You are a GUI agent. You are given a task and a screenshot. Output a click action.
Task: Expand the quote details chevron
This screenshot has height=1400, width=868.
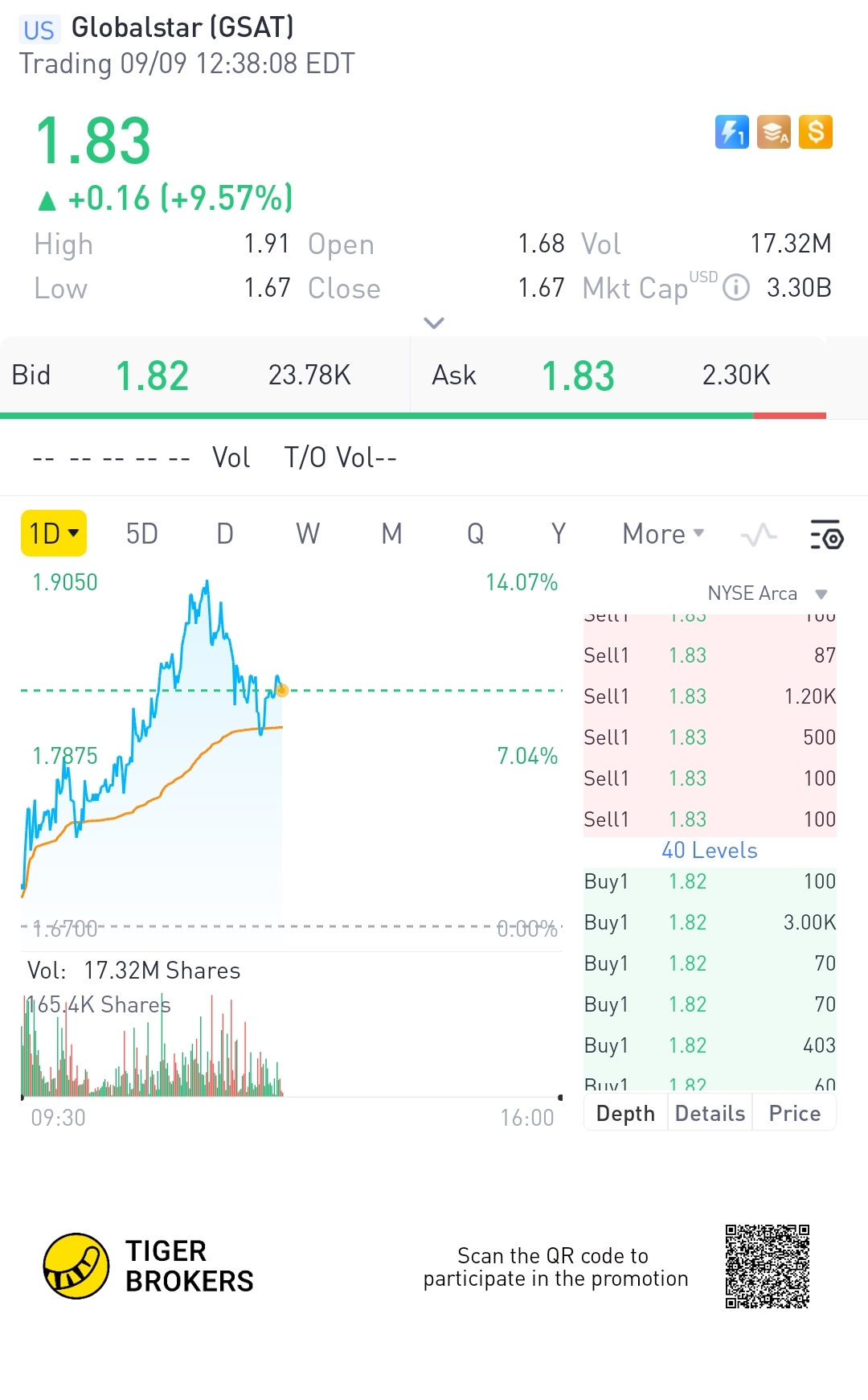pos(434,323)
